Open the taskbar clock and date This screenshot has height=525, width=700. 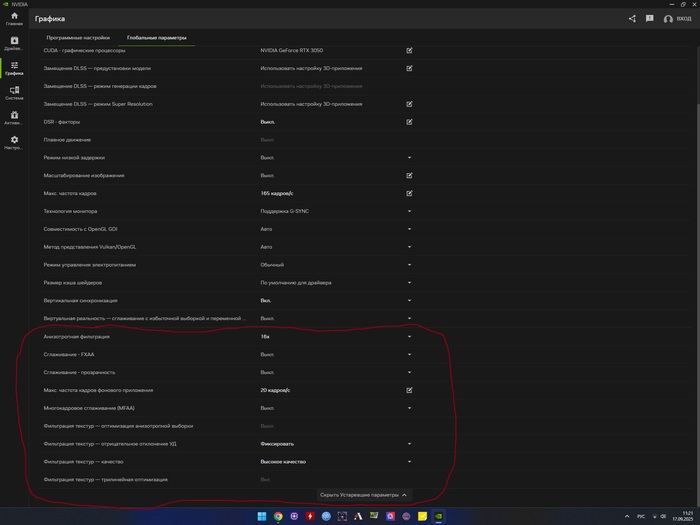[x=683, y=517]
